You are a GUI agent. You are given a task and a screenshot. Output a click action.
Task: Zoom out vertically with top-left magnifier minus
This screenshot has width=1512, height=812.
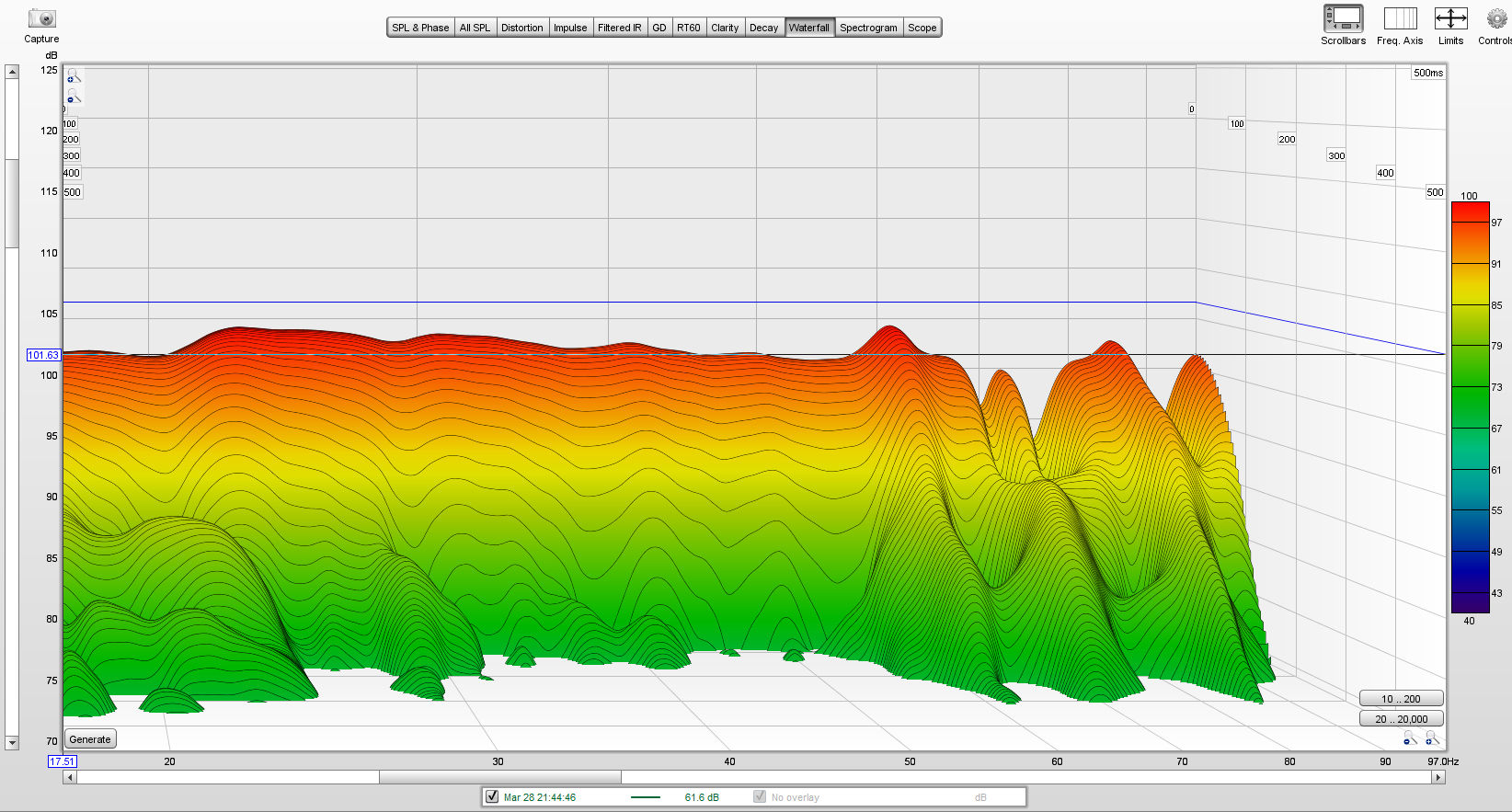[x=74, y=97]
